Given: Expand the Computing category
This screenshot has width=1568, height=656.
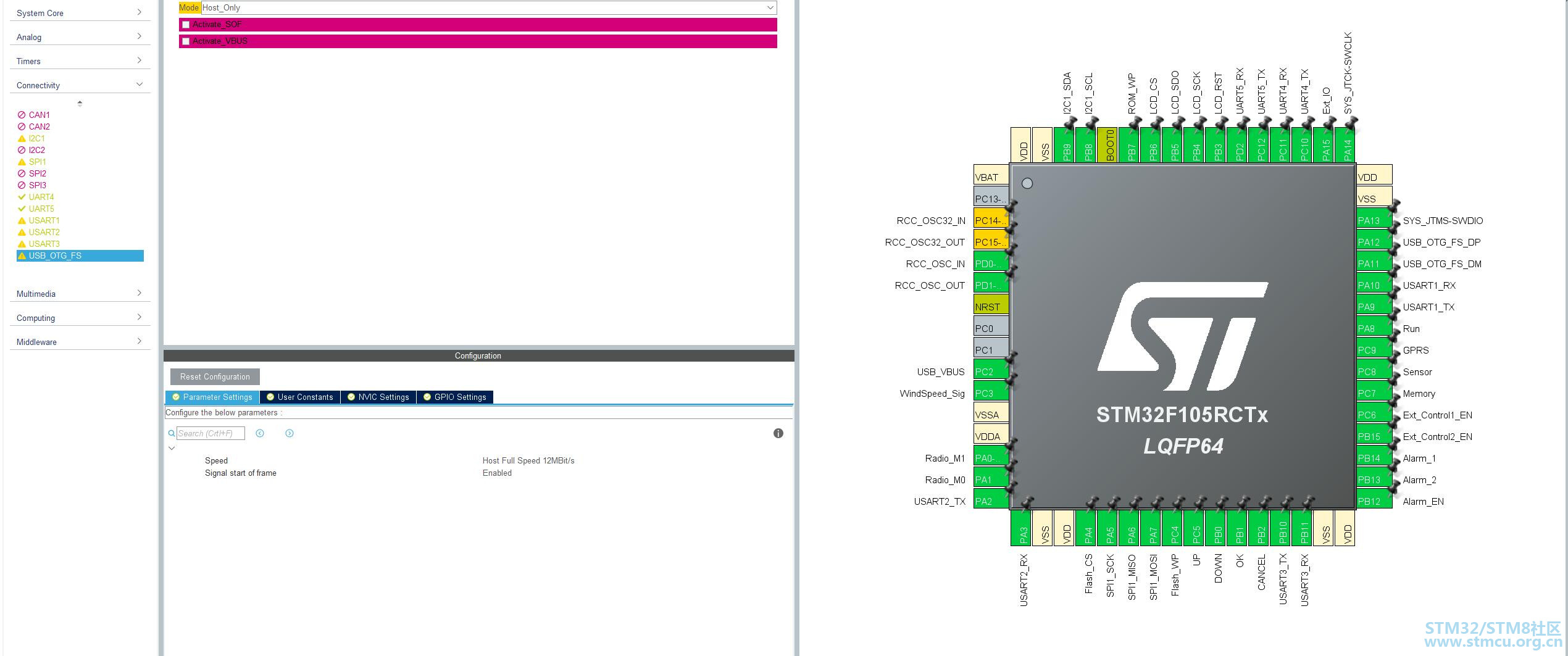Looking at the screenshot, I should 80,317.
